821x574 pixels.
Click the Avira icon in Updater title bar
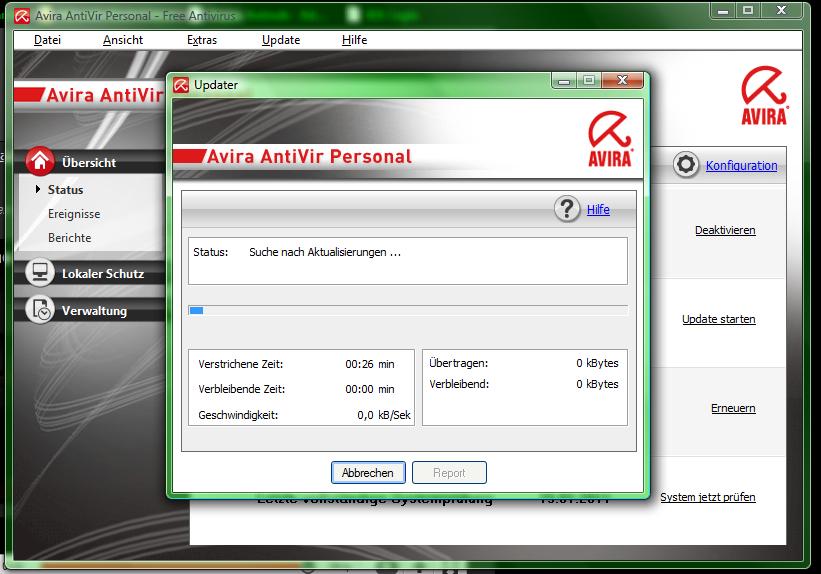pyautogui.click(x=181, y=85)
